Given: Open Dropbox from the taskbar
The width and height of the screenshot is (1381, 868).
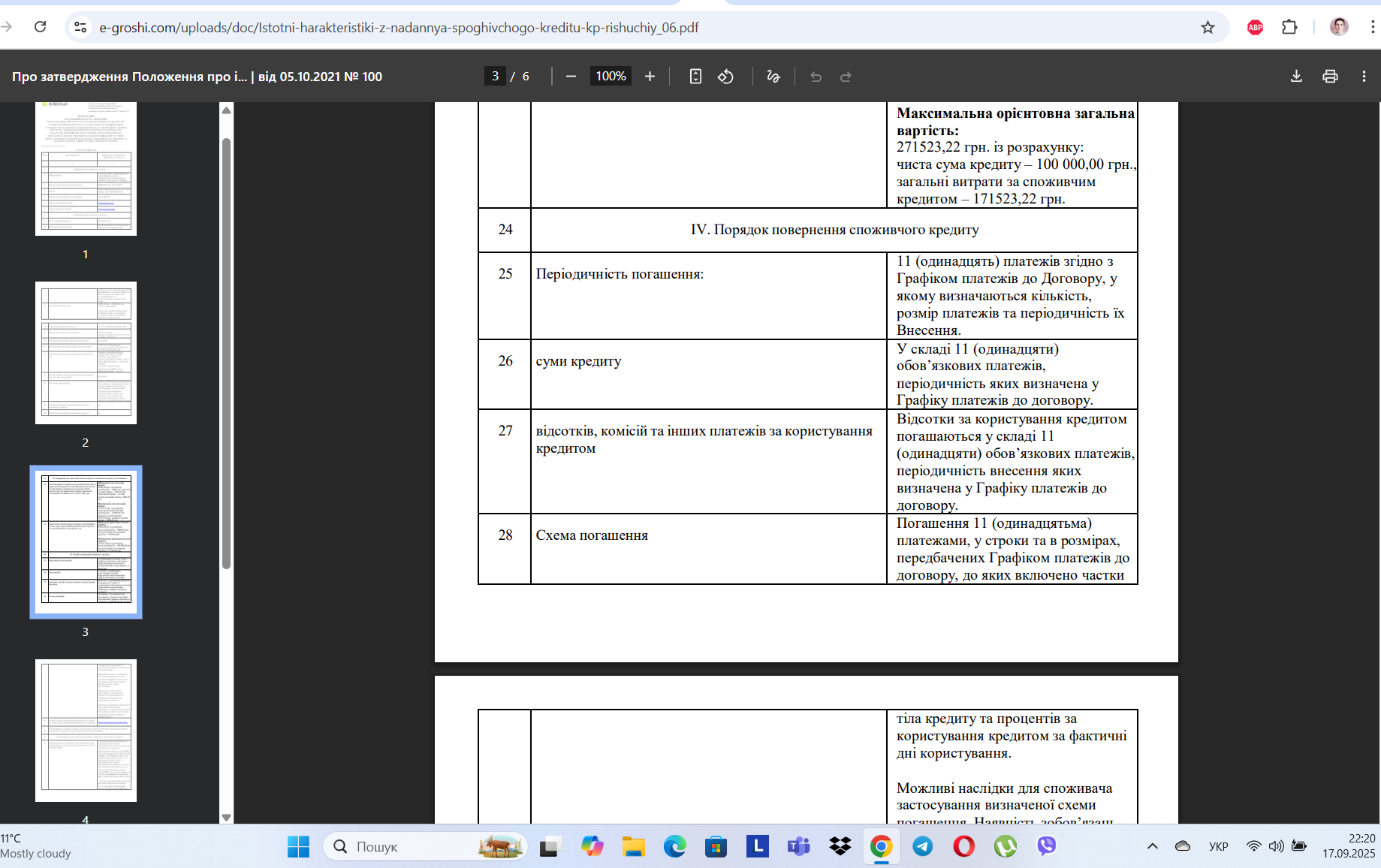Looking at the screenshot, I should pyautogui.click(x=840, y=846).
